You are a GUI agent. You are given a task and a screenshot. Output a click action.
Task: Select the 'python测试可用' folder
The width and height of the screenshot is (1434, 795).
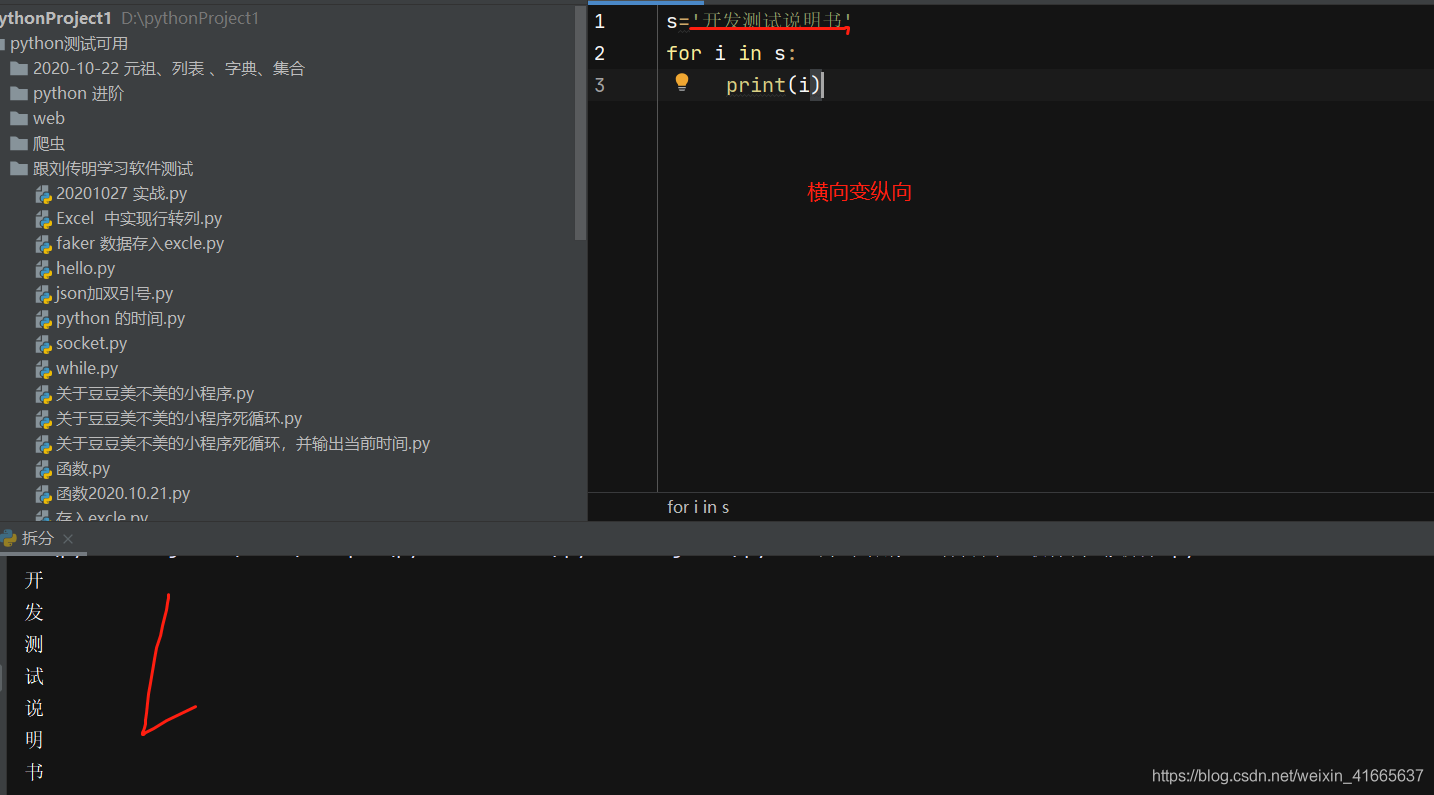(69, 43)
